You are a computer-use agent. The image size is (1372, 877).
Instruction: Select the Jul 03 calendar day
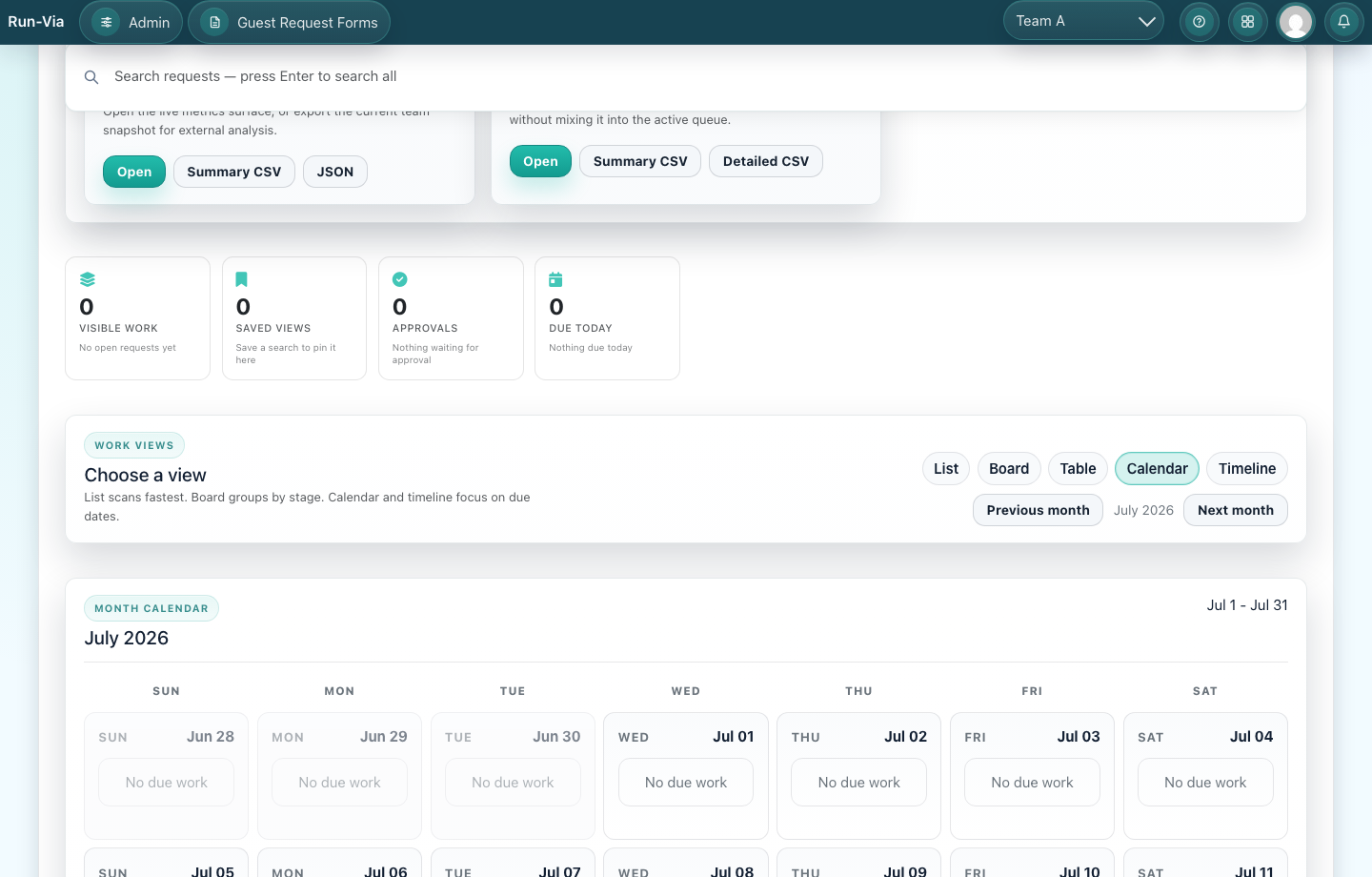pos(1032,776)
